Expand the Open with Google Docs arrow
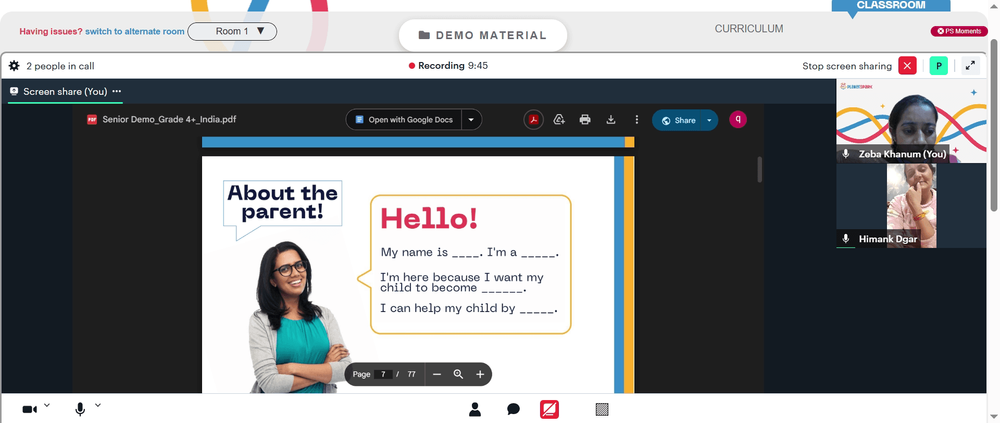The width and height of the screenshot is (1000, 423). click(471, 119)
